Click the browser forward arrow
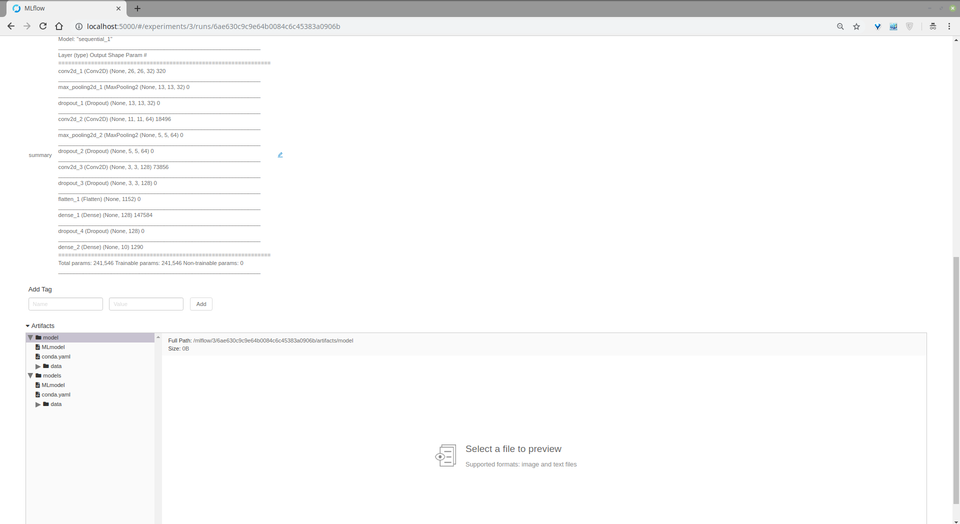 coord(26,26)
